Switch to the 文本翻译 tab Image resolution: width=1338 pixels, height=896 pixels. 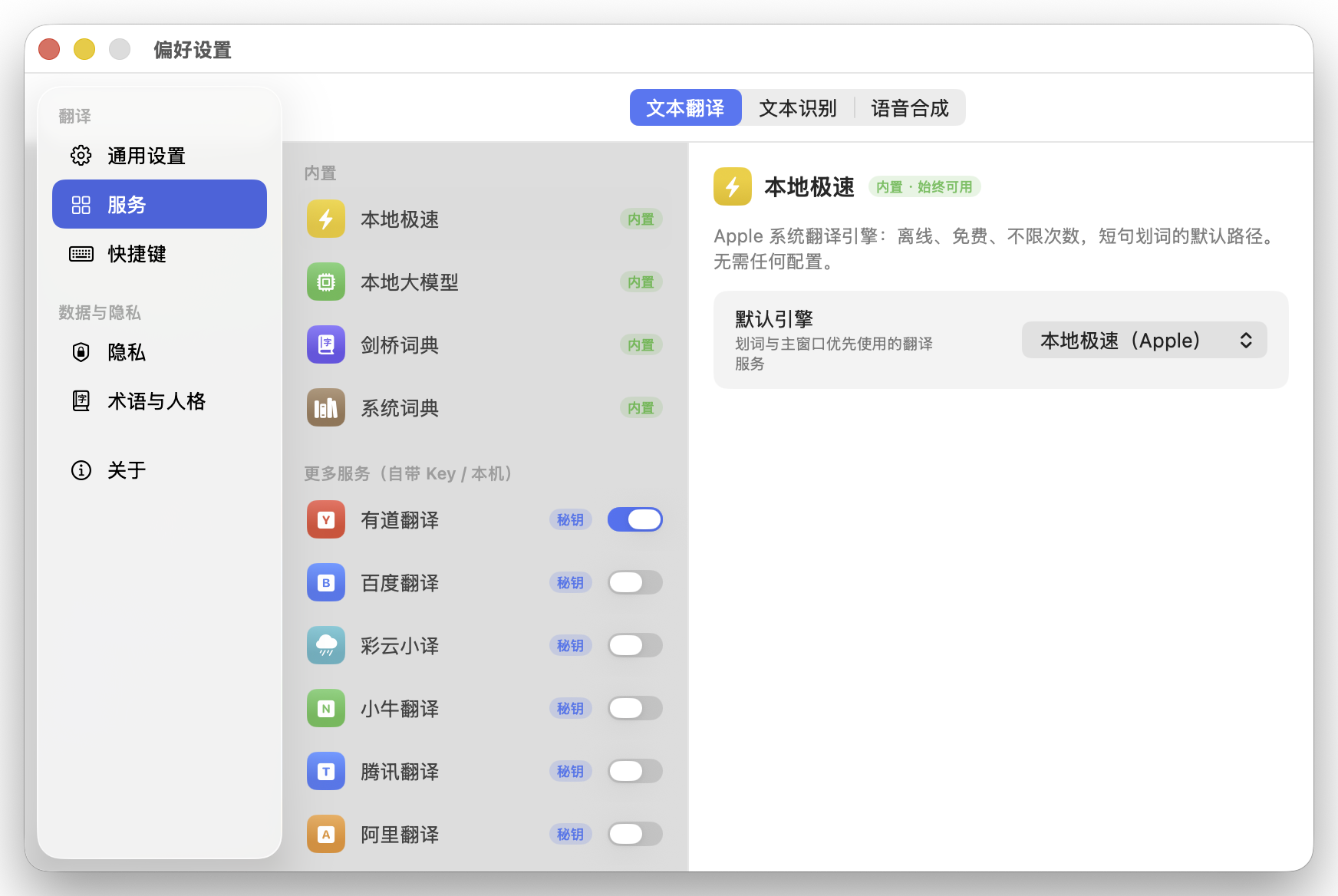click(x=685, y=107)
